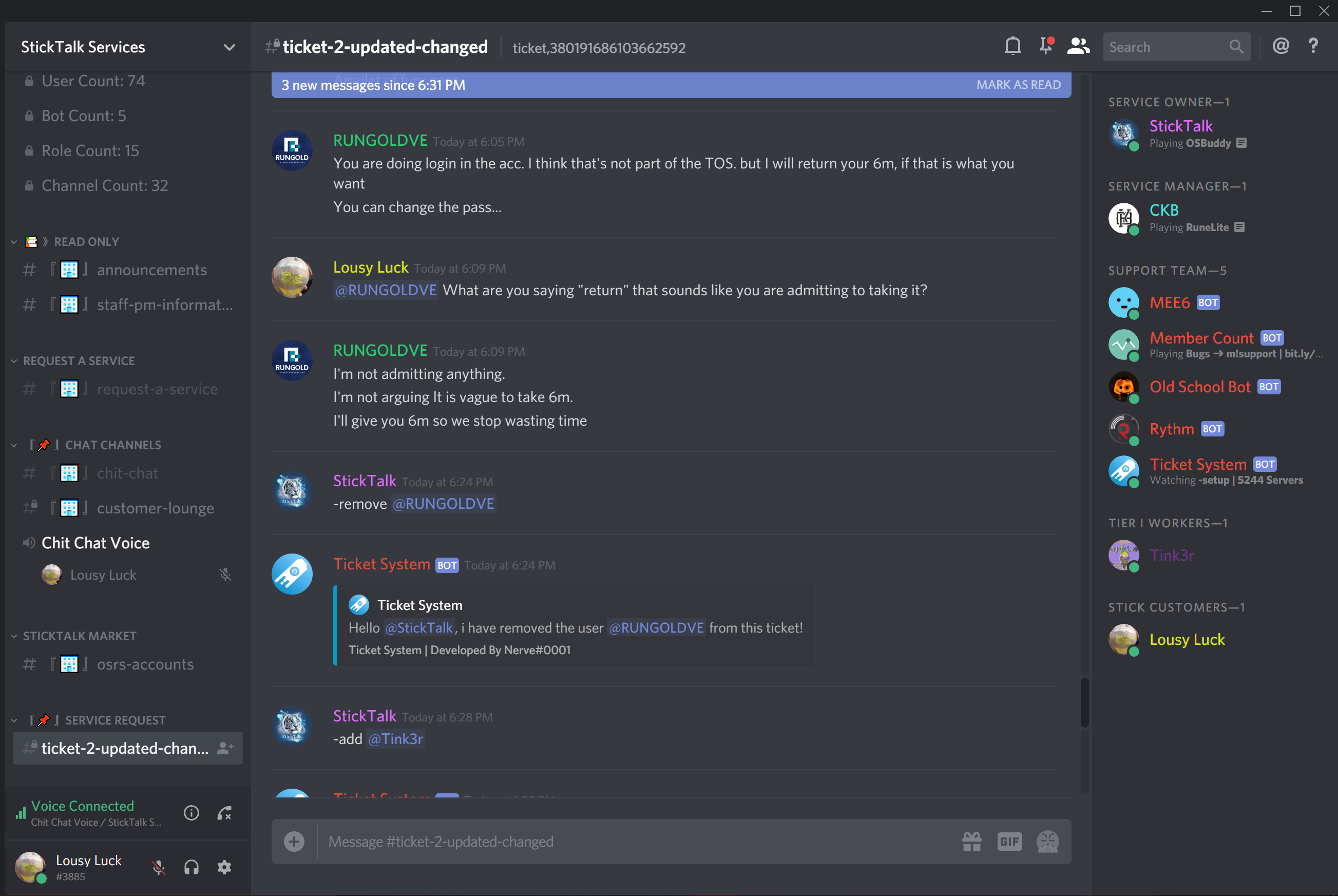Collapse REQUEST A SERVICE category

click(x=78, y=361)
